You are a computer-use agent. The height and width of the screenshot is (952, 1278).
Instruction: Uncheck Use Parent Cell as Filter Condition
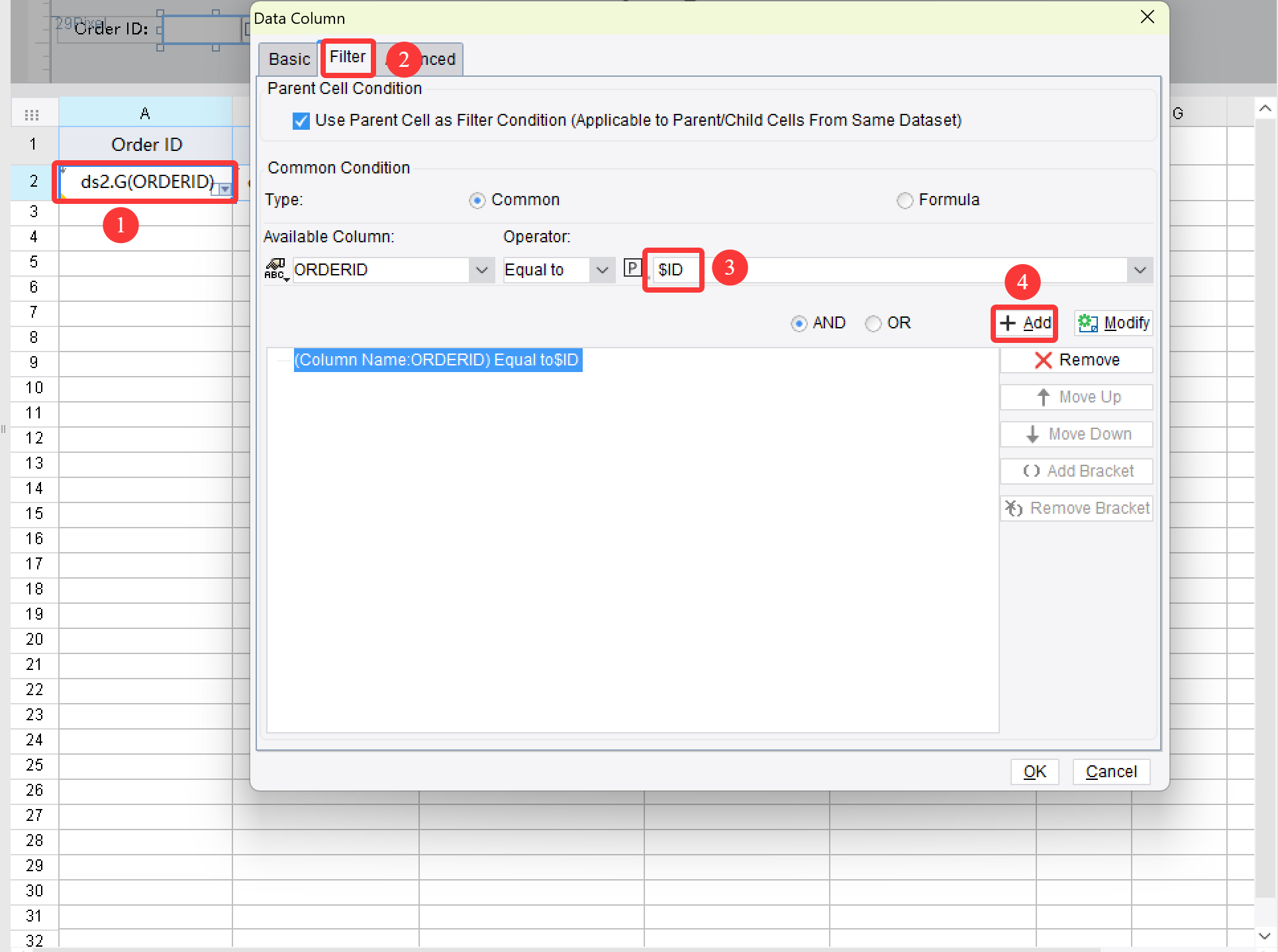pos(301,120)
